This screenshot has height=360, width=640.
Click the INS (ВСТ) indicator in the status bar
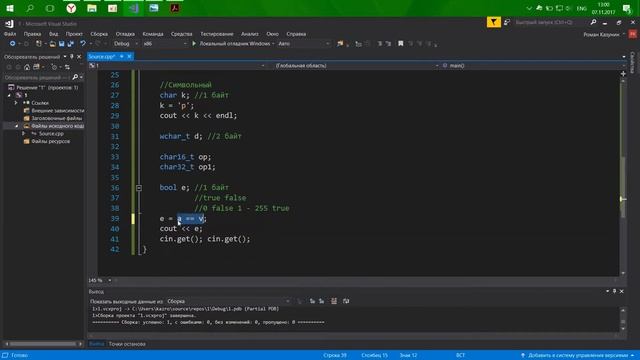tap(460, 356)
